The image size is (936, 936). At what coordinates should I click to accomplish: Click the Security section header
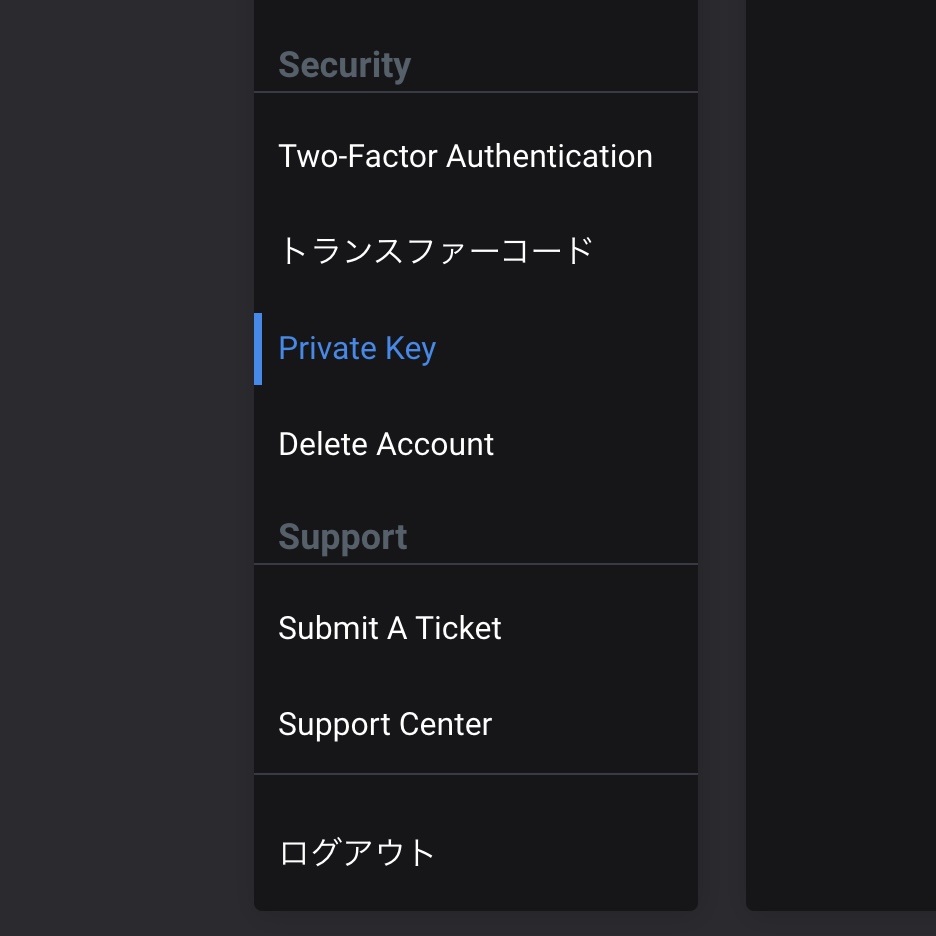344,64
